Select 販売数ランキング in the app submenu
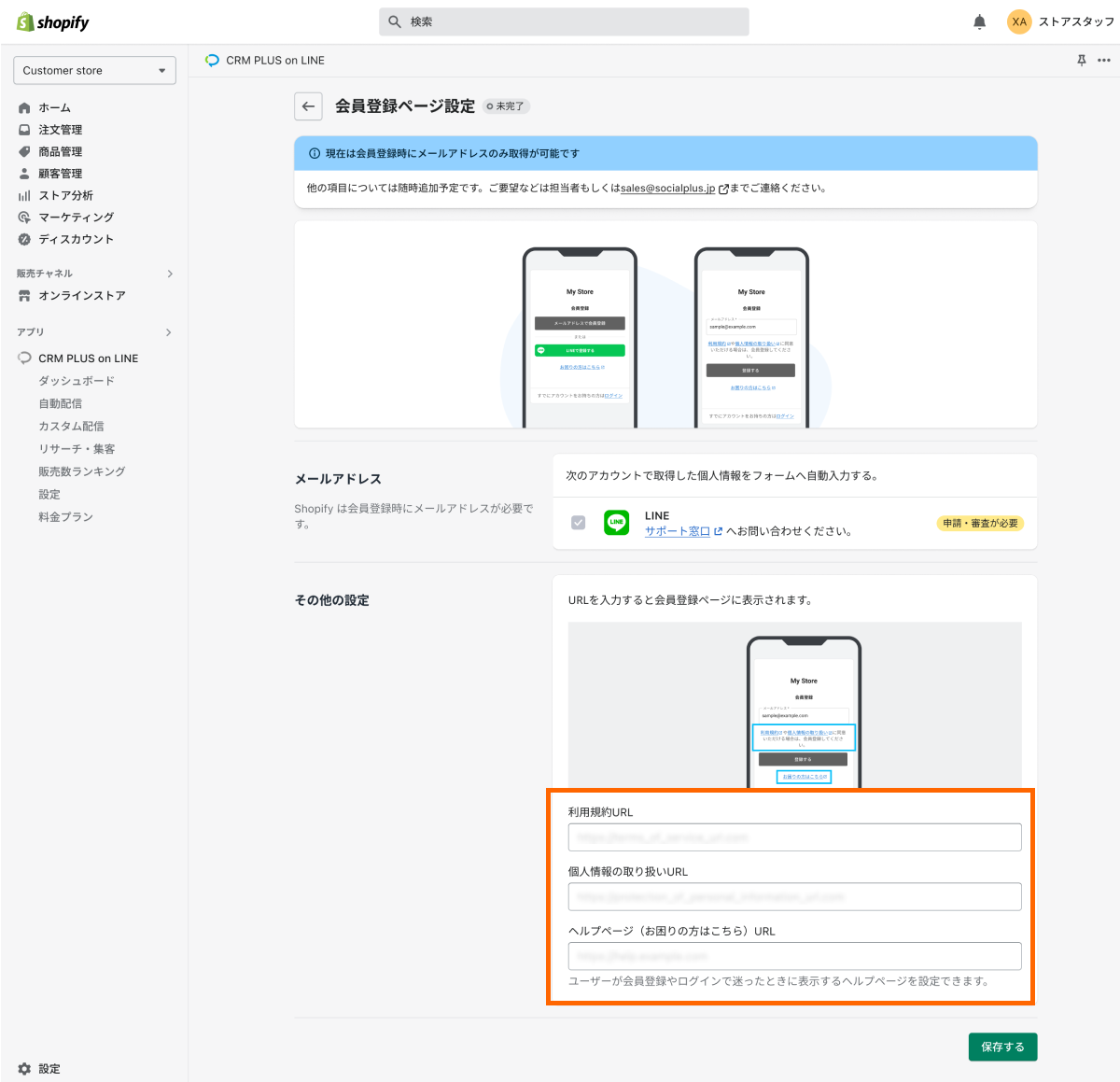The image size is (1120, 1082). point(82,471)
